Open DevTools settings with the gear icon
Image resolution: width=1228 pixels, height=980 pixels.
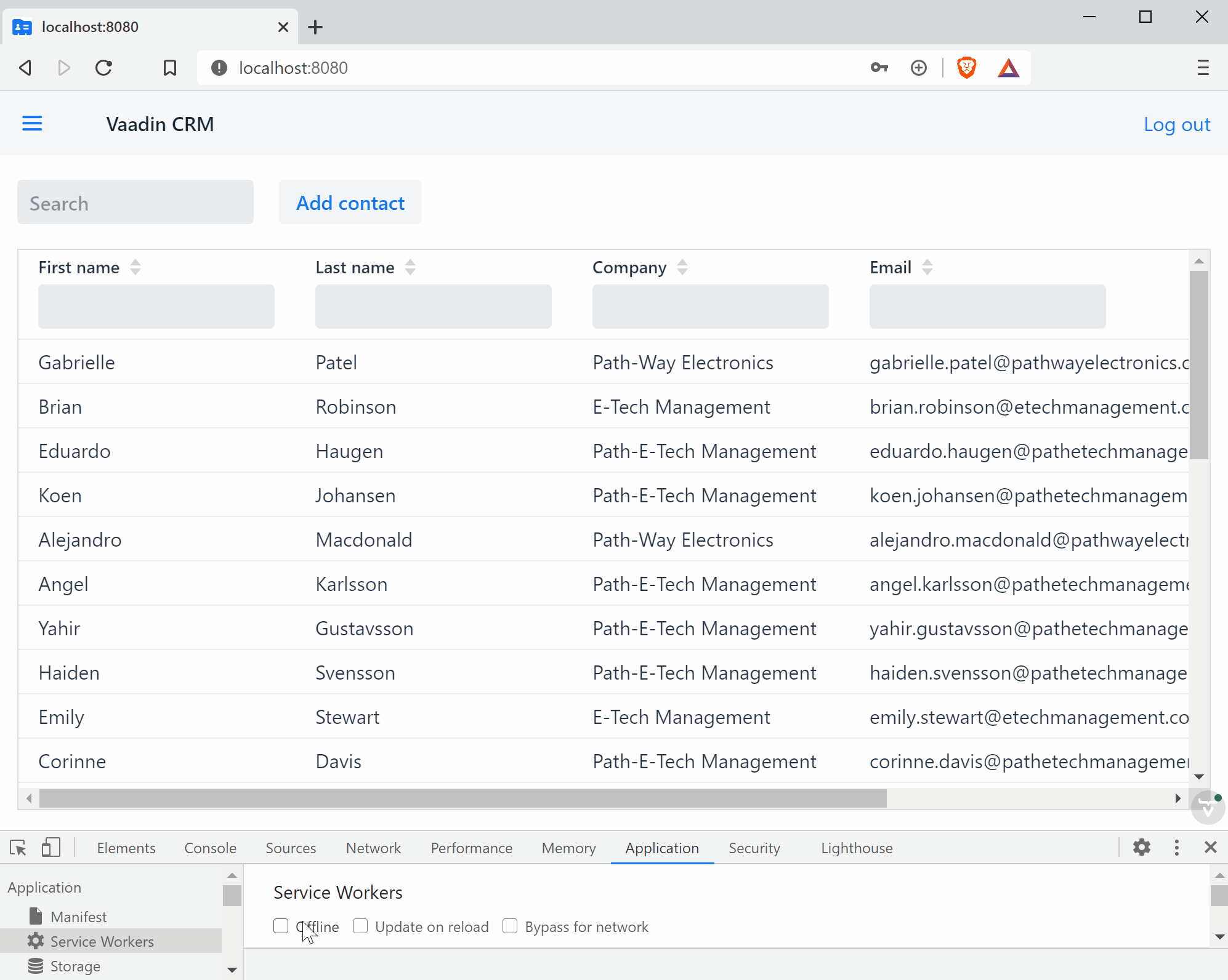(x=1142, y=848)
